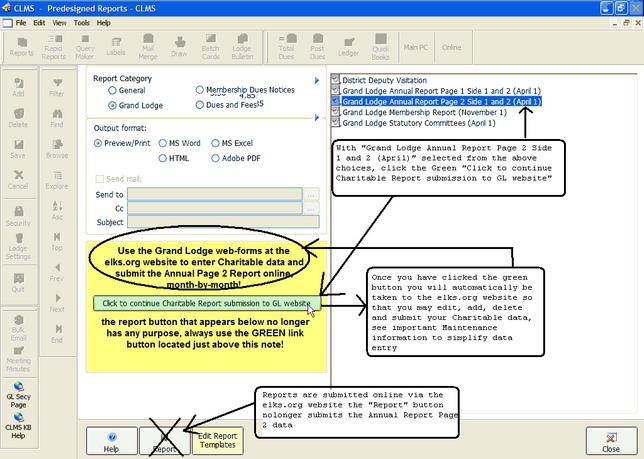Open the Lodge Bulletin tool
The width and height of the screenshot is (644, 459).
pyautogui.click(x=242, y=45)
